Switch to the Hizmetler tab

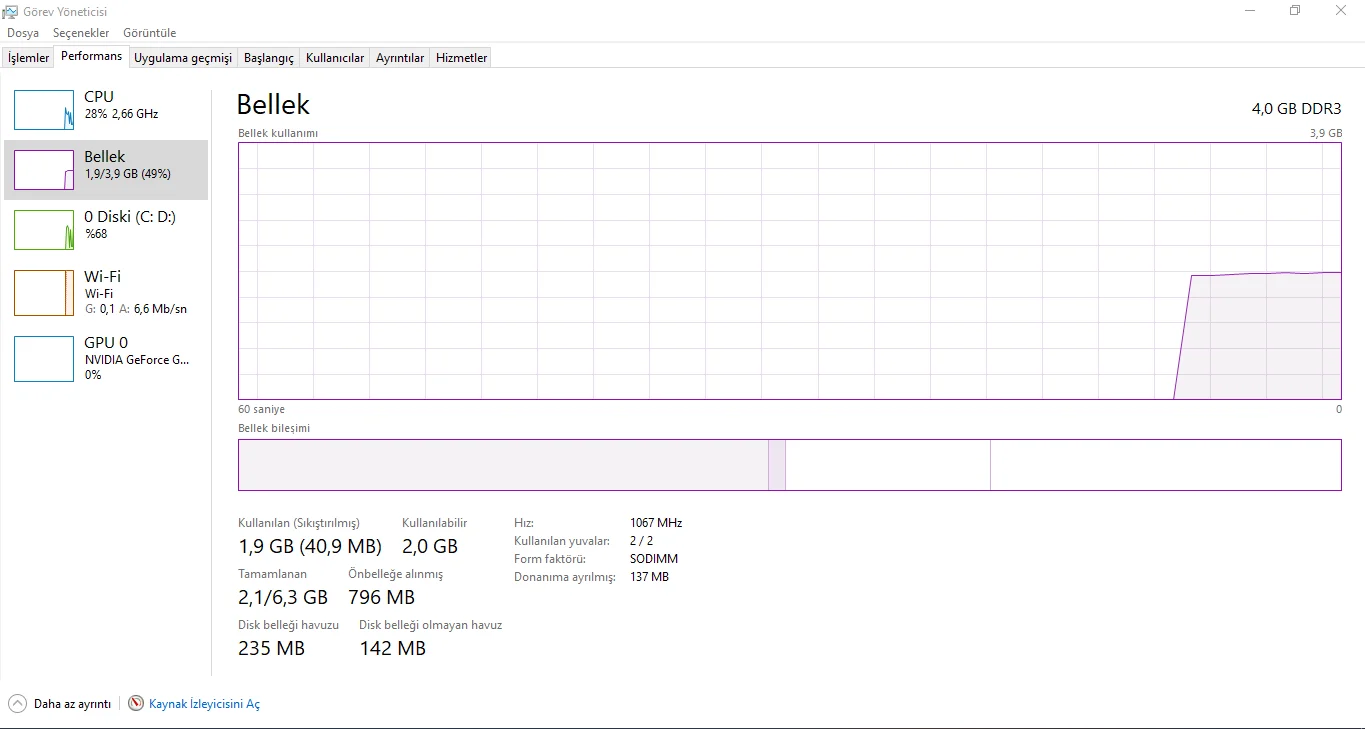coord(461,57)
